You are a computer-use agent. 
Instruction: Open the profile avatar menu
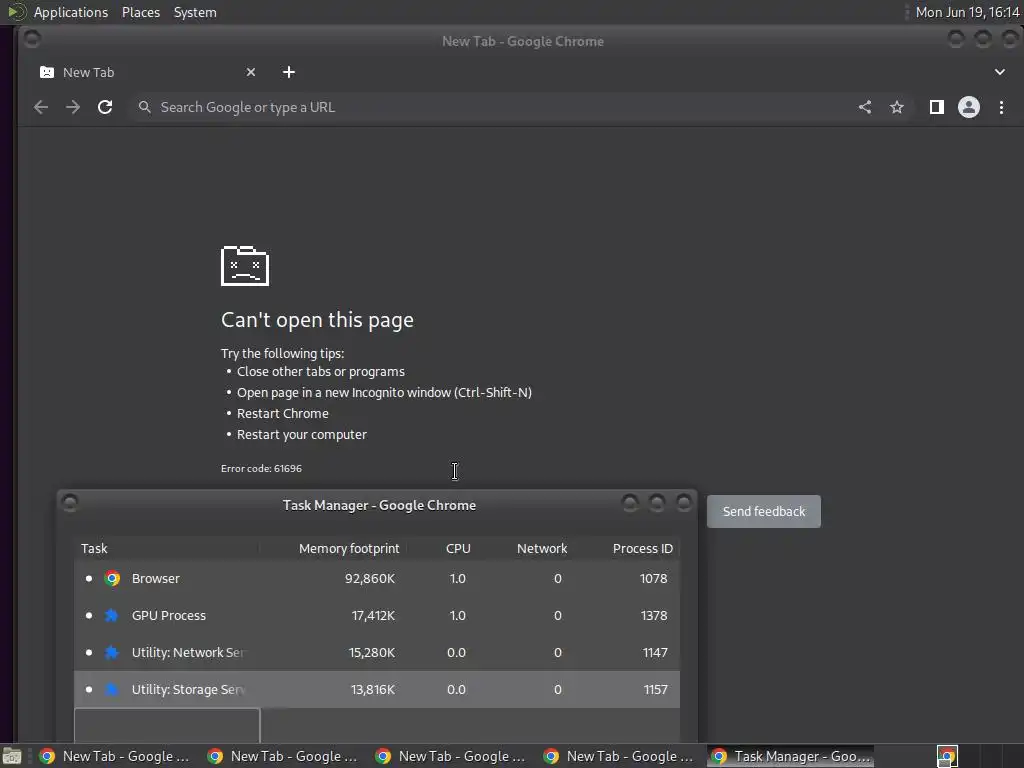click(x=968, y=107)
